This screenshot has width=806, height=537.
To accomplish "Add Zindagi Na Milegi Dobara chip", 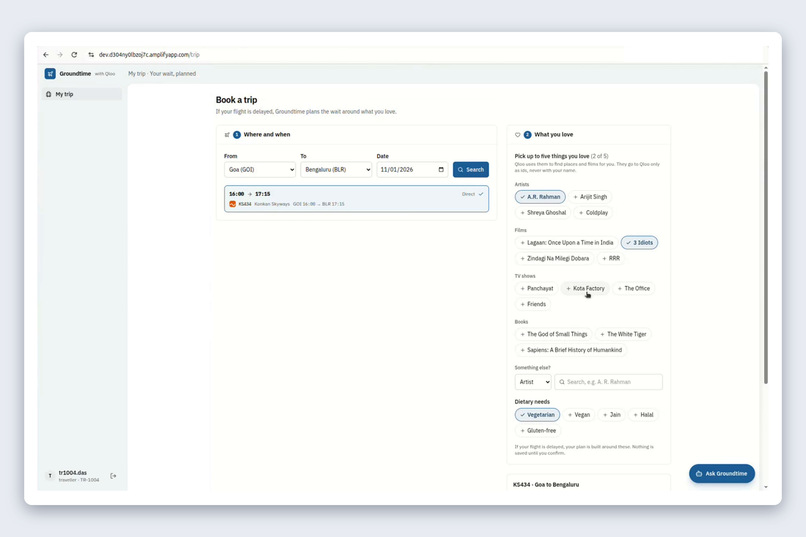I will (x=555, y=258).
